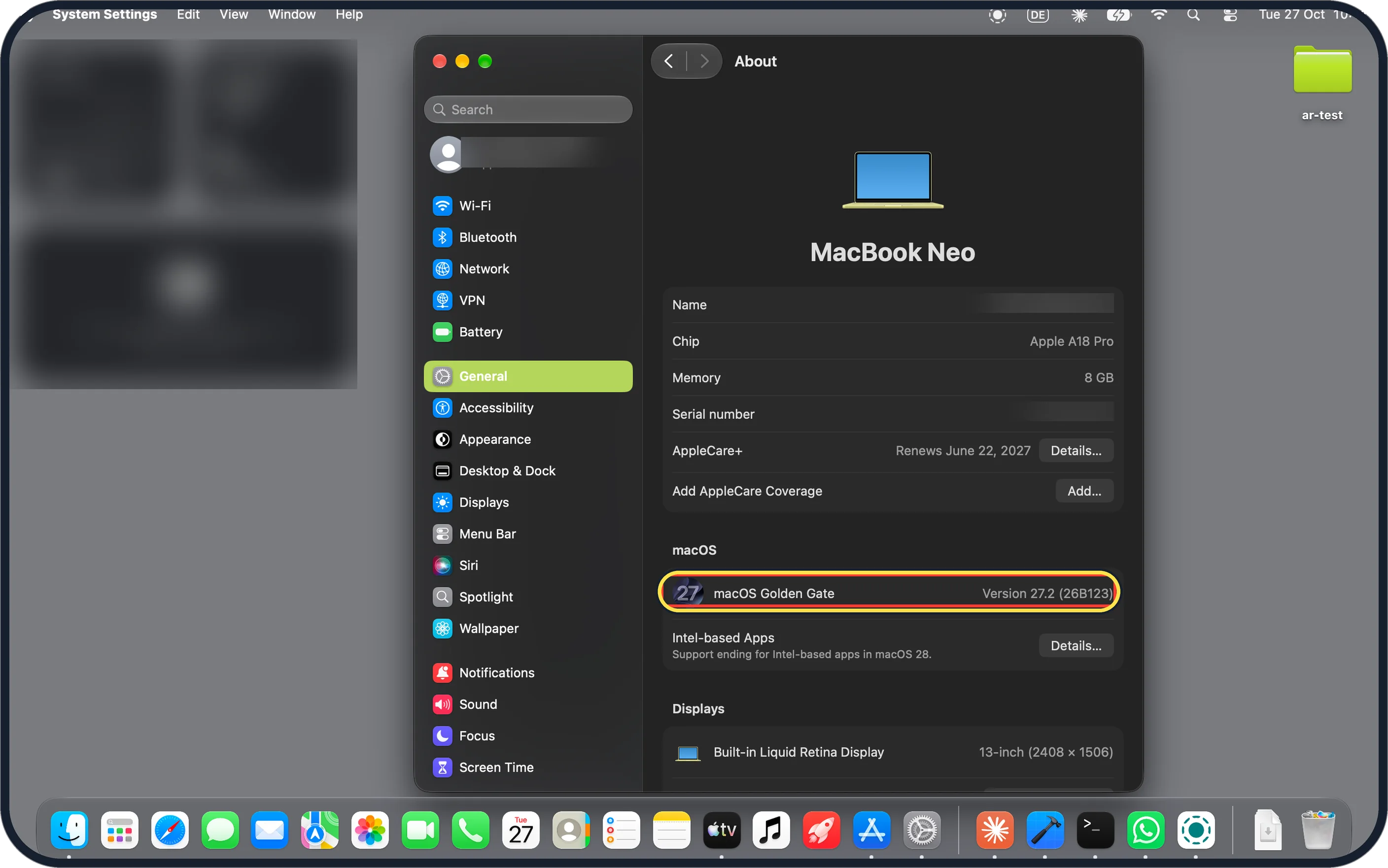Open the Help menu
Viewport: 1388px width, 868px height.
tap(348, 14)
